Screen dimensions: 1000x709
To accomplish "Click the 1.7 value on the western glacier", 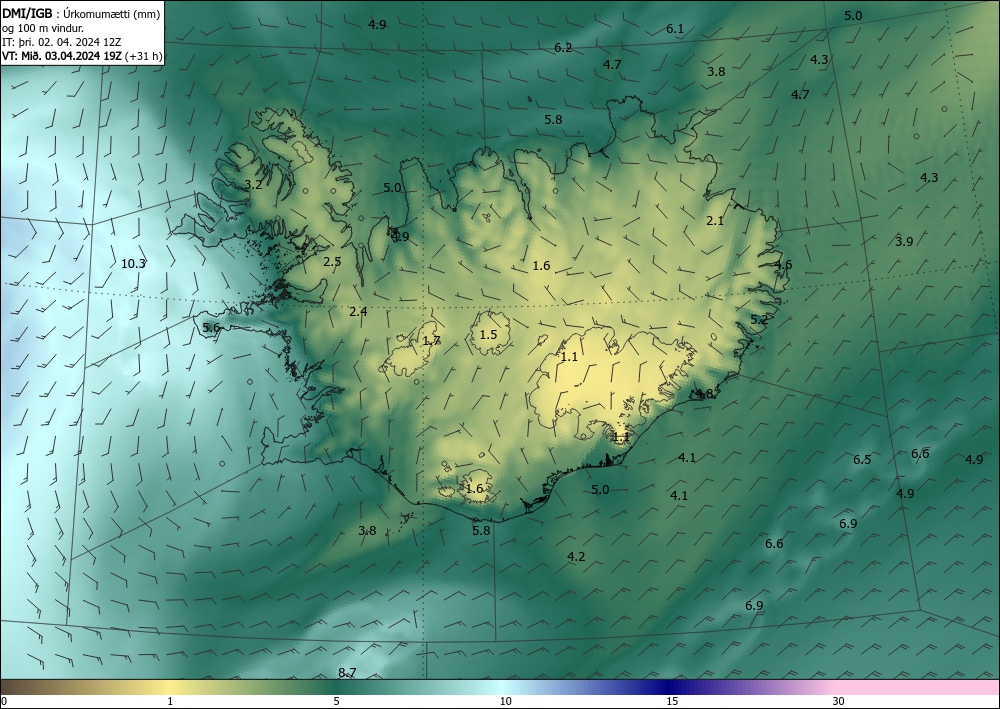I will pyautogui.click(x=432, y=340).
